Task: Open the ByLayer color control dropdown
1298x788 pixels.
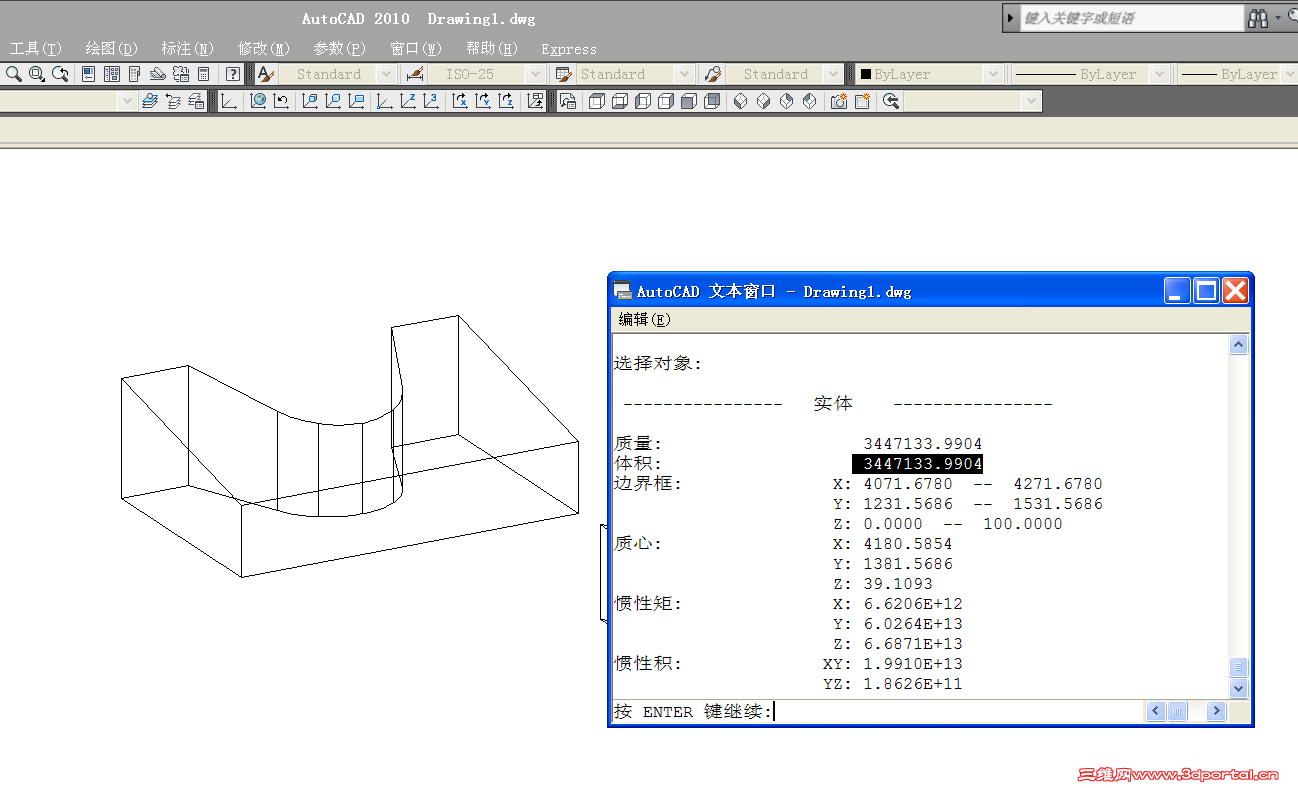Action: tap(993, 74)
